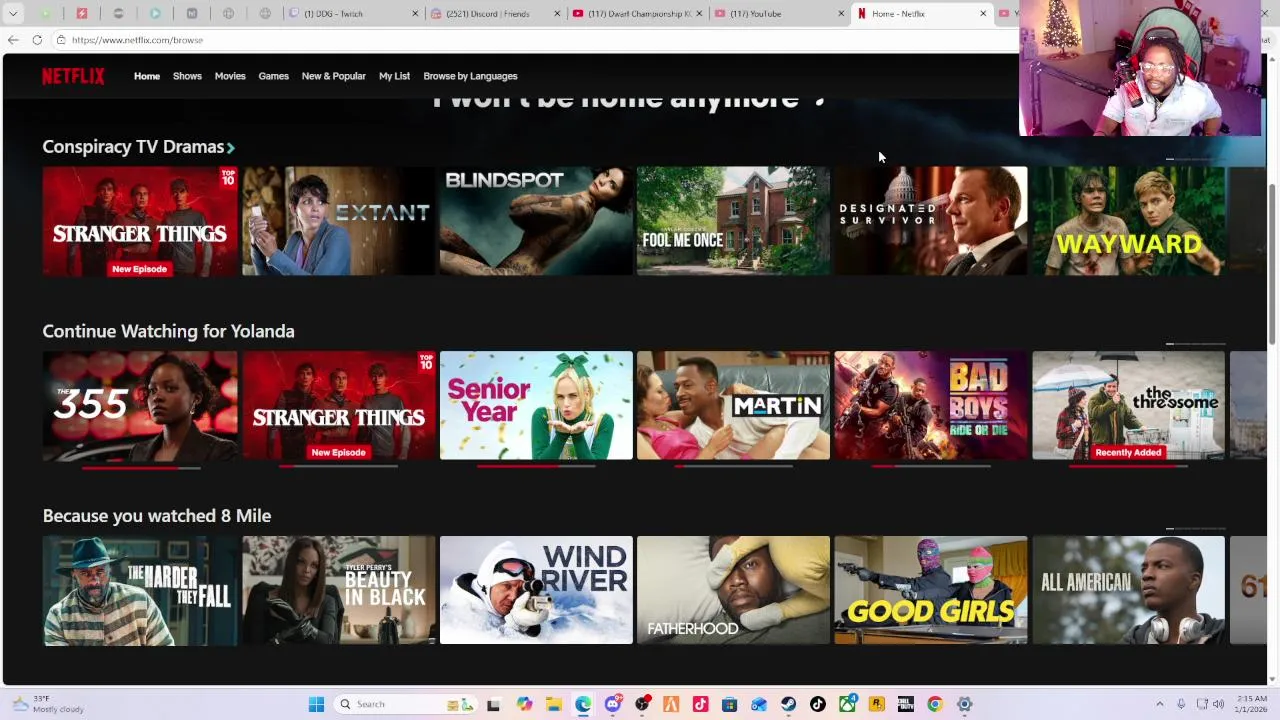Open New & Popular section

click(333, 76)
